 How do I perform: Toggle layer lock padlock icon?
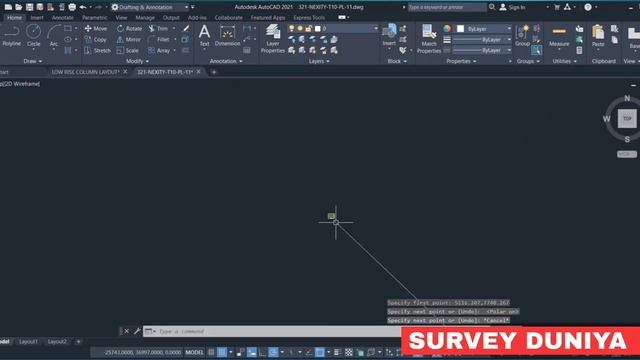[x=309, y=29]
